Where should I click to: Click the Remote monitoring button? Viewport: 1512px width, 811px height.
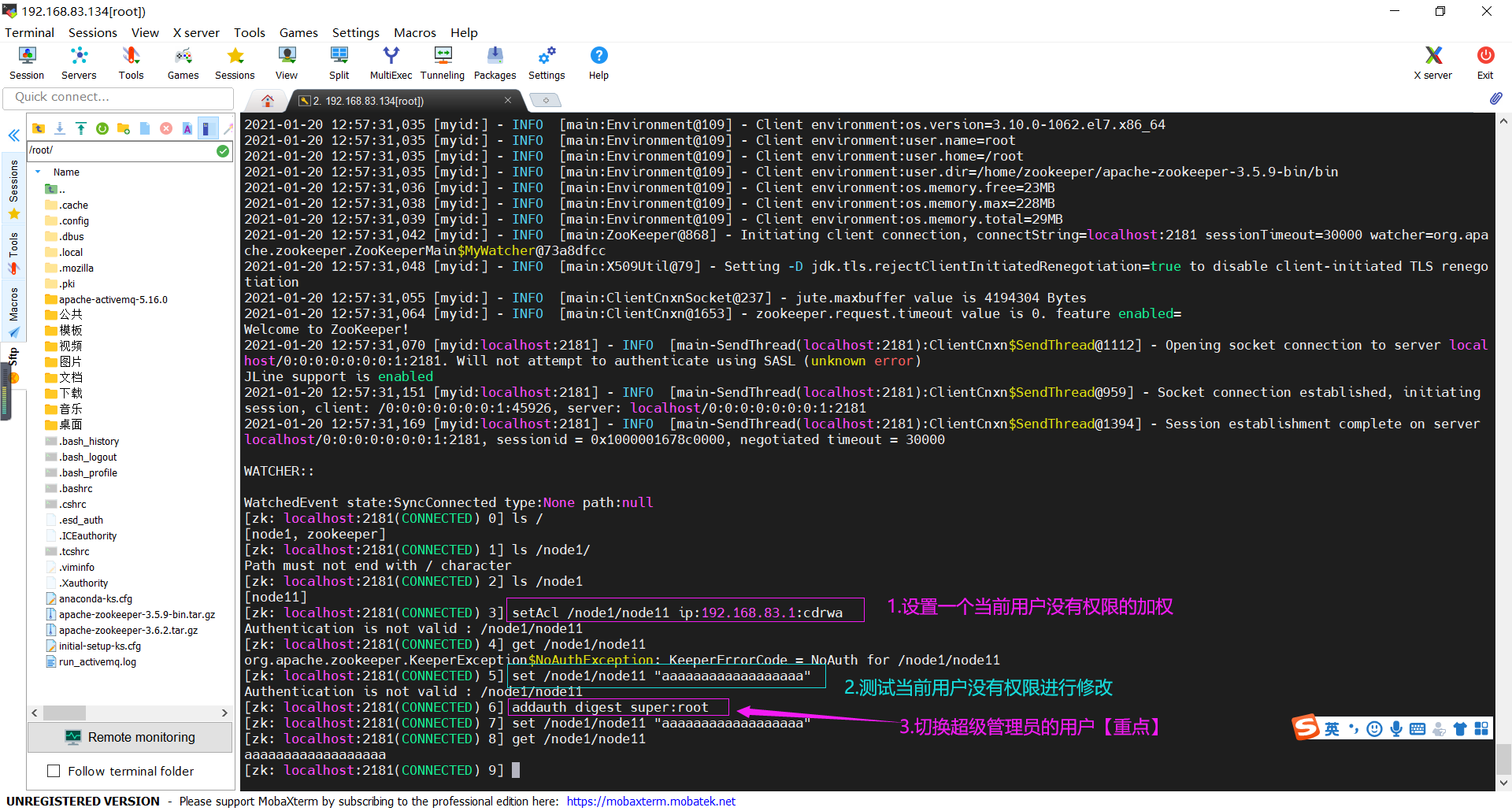(x=130, y=737)
